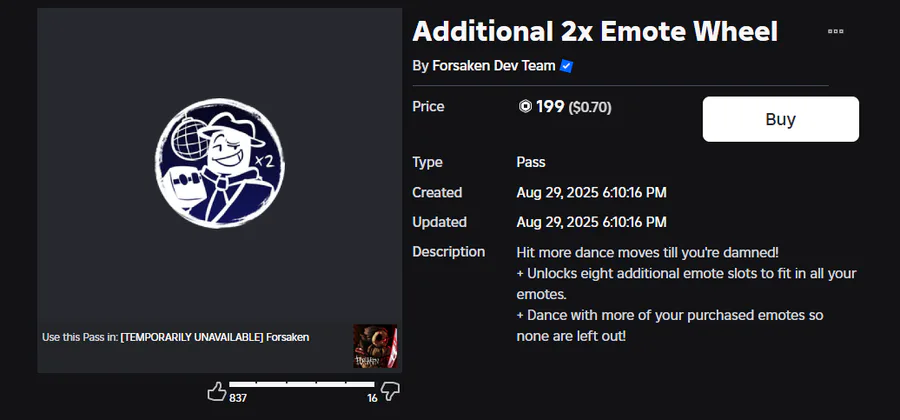Image resolution: width=900 pixels, height=420 pixels.
Task: Click the Forsaken game name link
Action: (x=215, y=337)
